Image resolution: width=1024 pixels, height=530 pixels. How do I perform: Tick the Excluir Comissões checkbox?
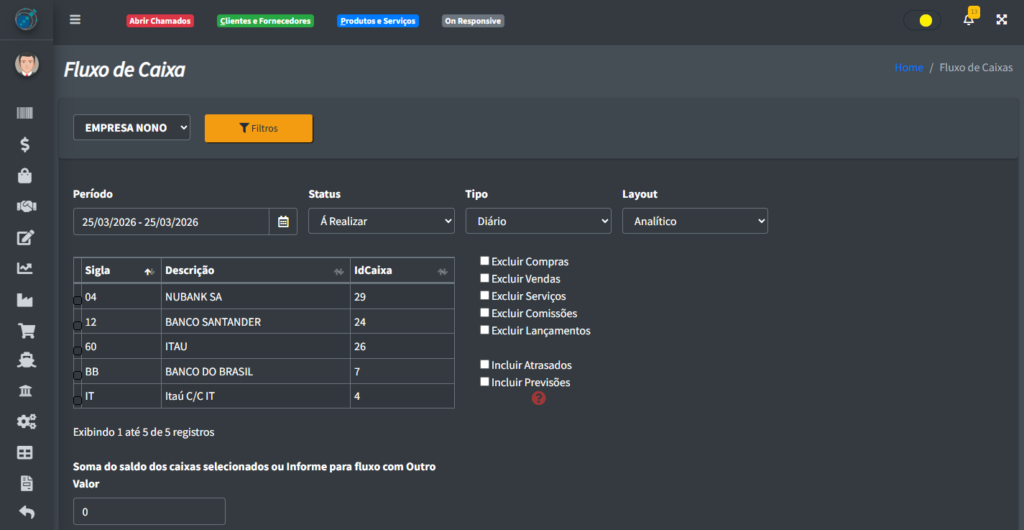coord(485,313)
